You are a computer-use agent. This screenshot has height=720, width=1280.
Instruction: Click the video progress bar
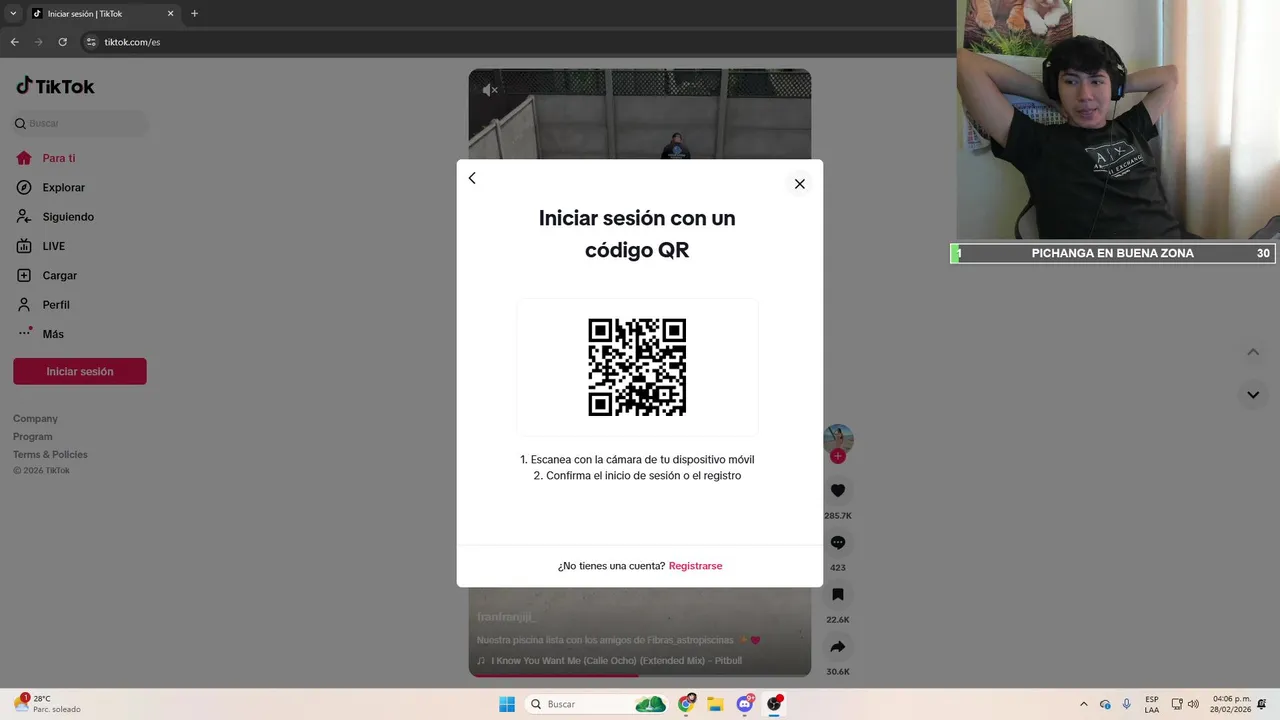pos(640,675)
